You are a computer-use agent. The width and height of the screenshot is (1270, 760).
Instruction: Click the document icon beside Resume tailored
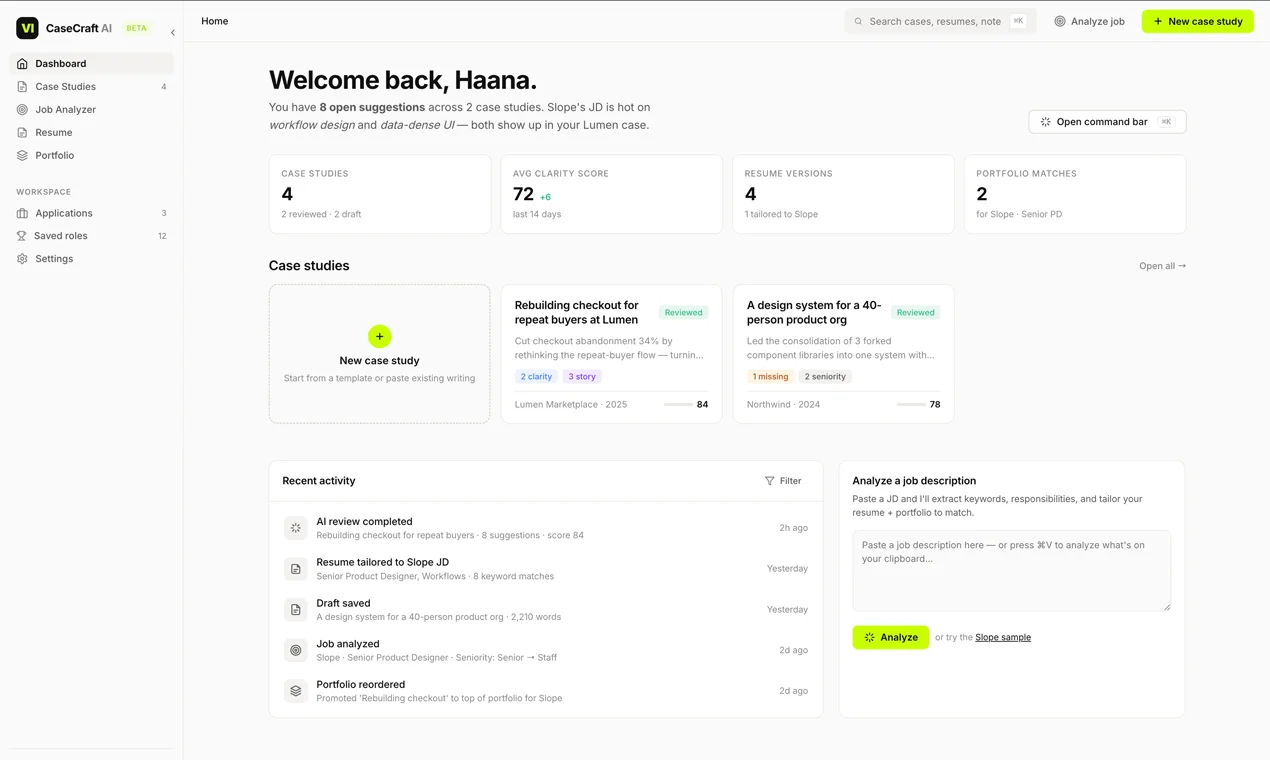coord(295,569)
